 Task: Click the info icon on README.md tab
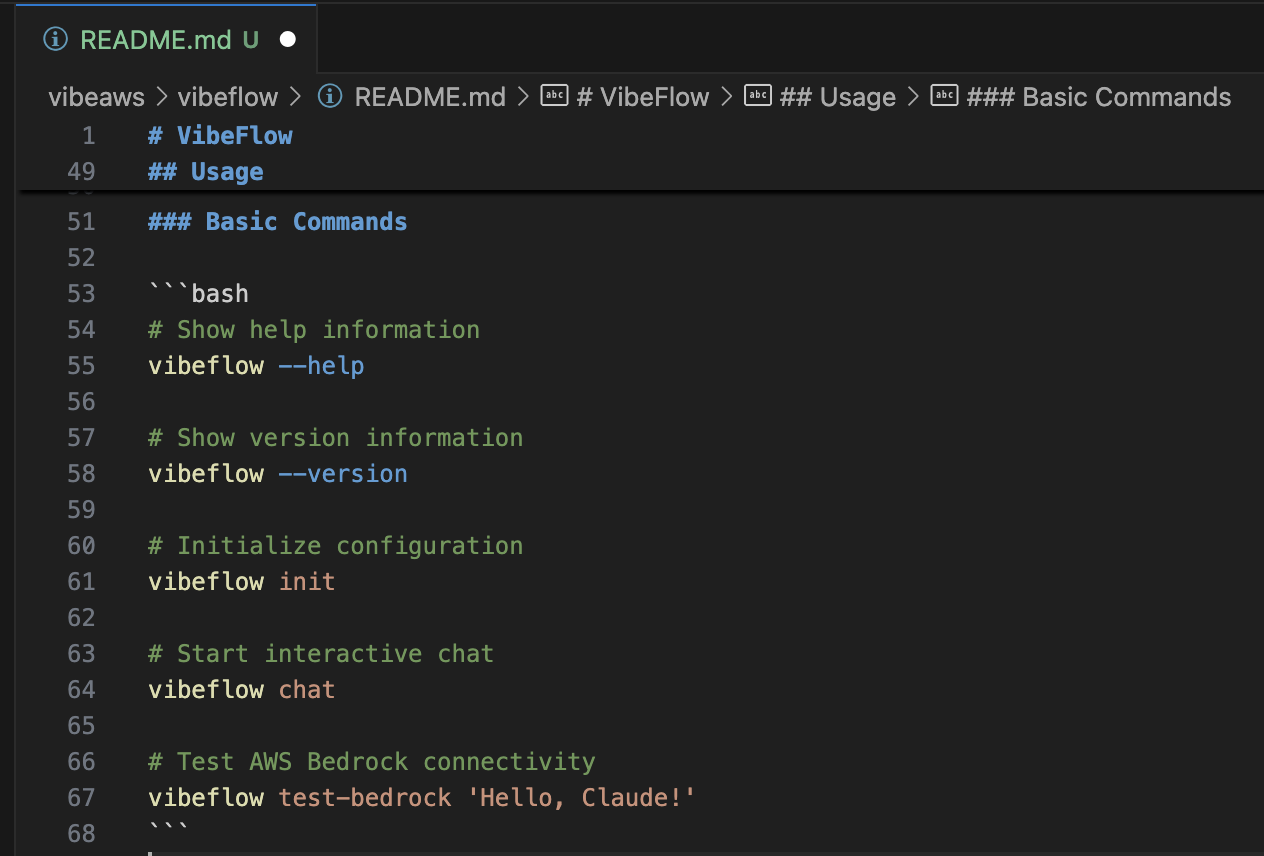click(x=57, y=39)
